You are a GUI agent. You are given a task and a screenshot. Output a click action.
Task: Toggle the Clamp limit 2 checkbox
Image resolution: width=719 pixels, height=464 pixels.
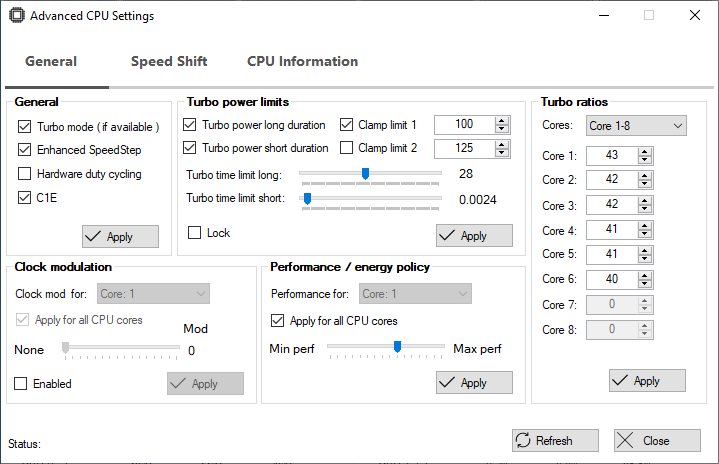pos(347,148)
